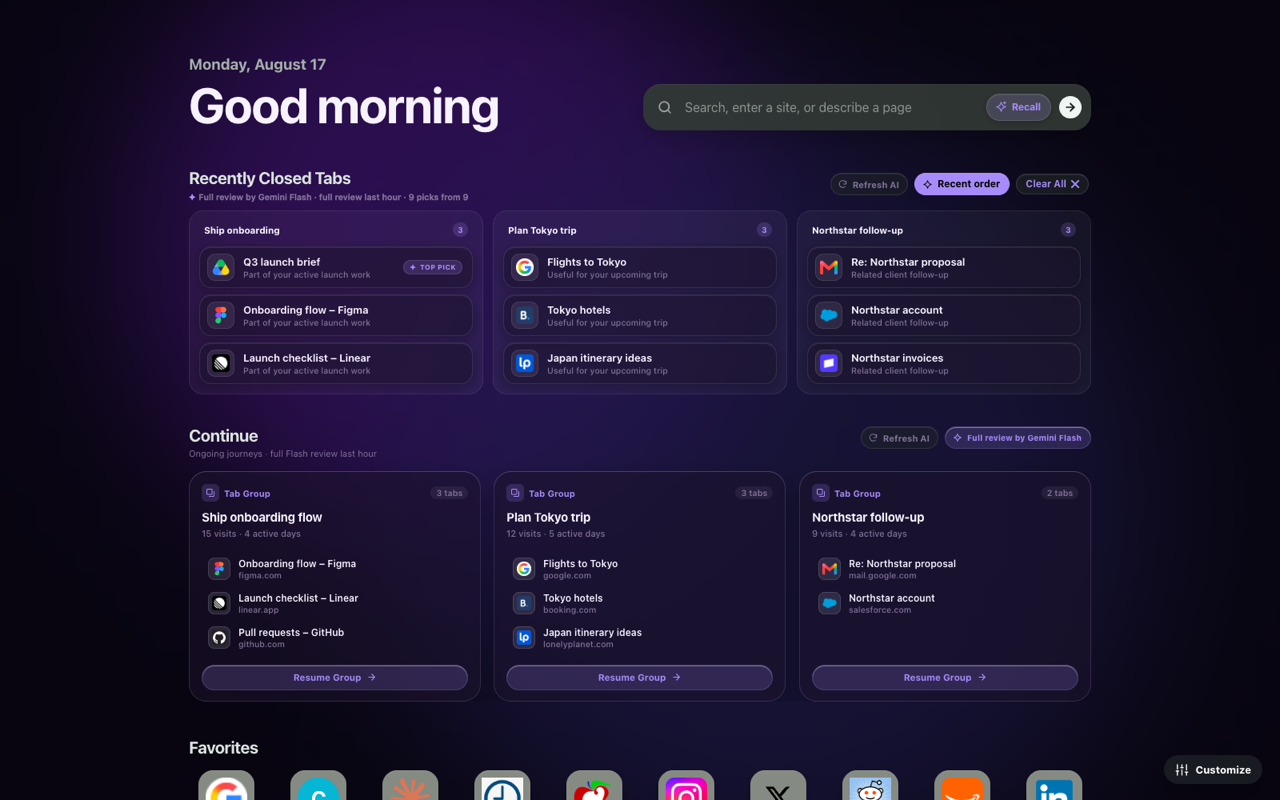Click Full review by Gemini Flash button

point(1017,438)
